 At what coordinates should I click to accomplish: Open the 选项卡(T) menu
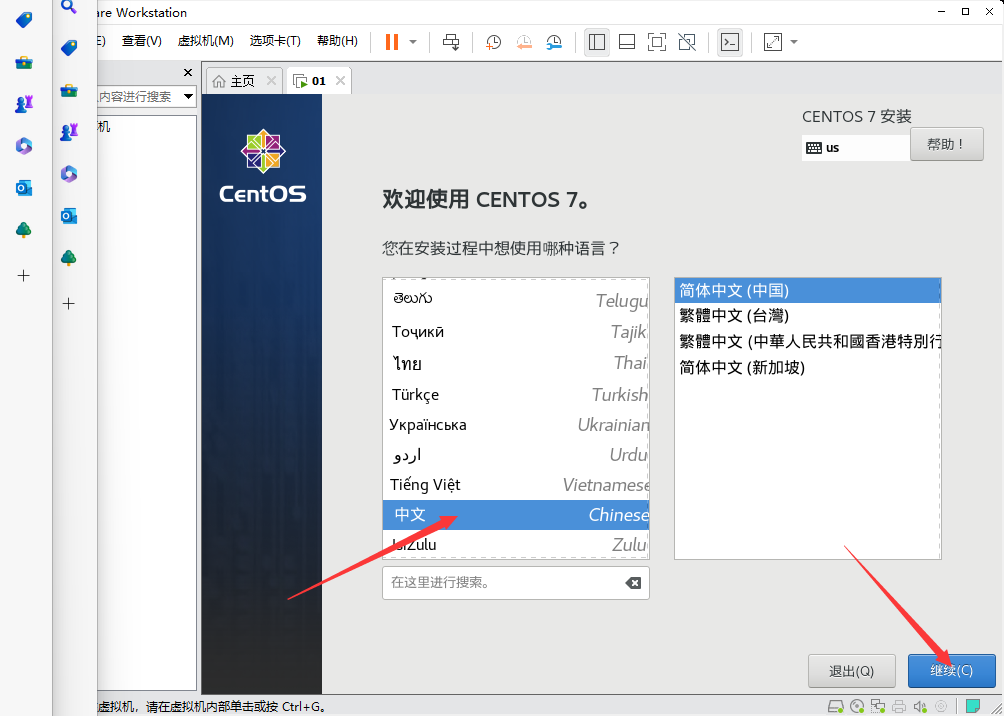(x=275, y=41)
